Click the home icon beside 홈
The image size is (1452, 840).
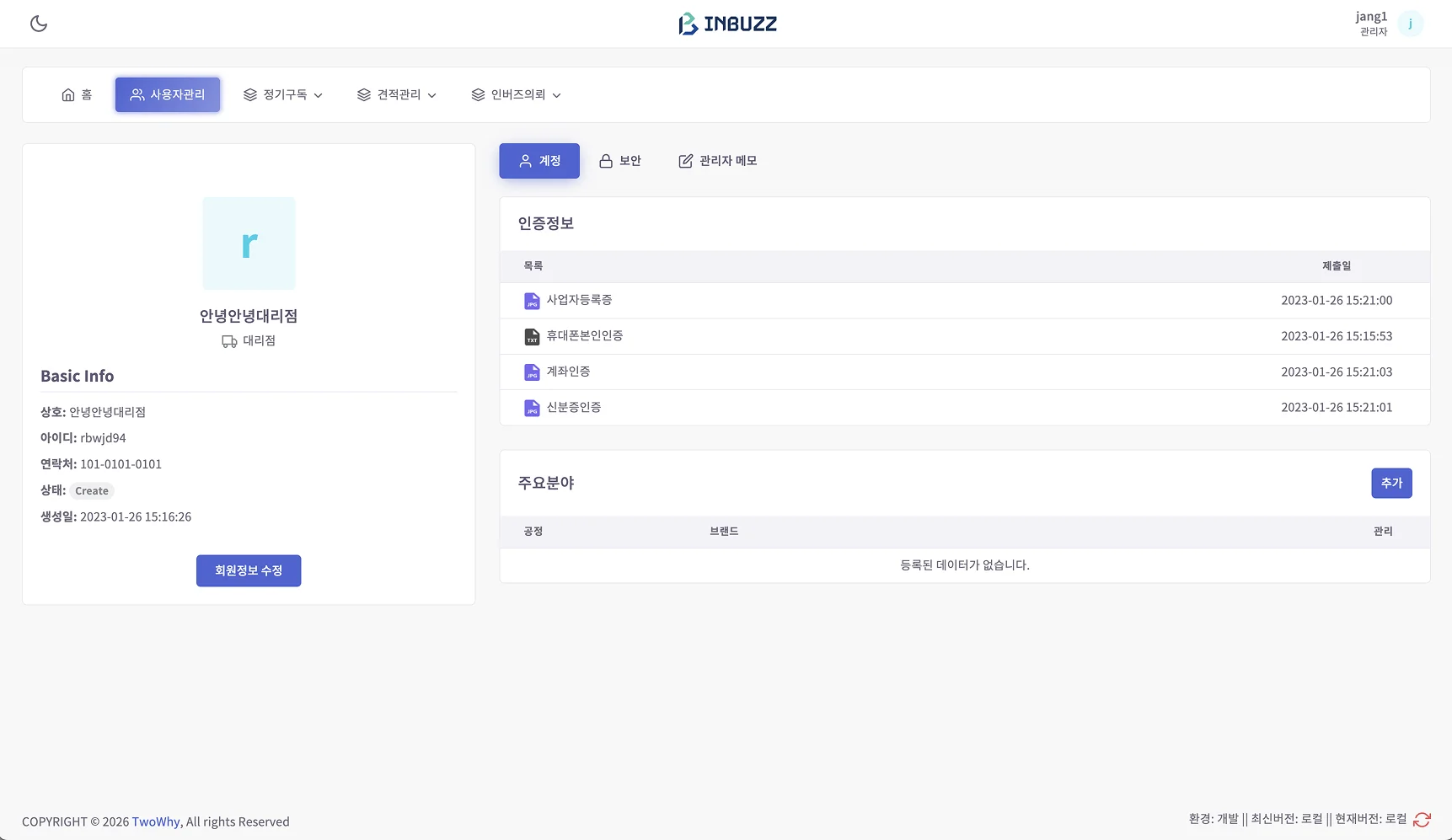[68, 95]
